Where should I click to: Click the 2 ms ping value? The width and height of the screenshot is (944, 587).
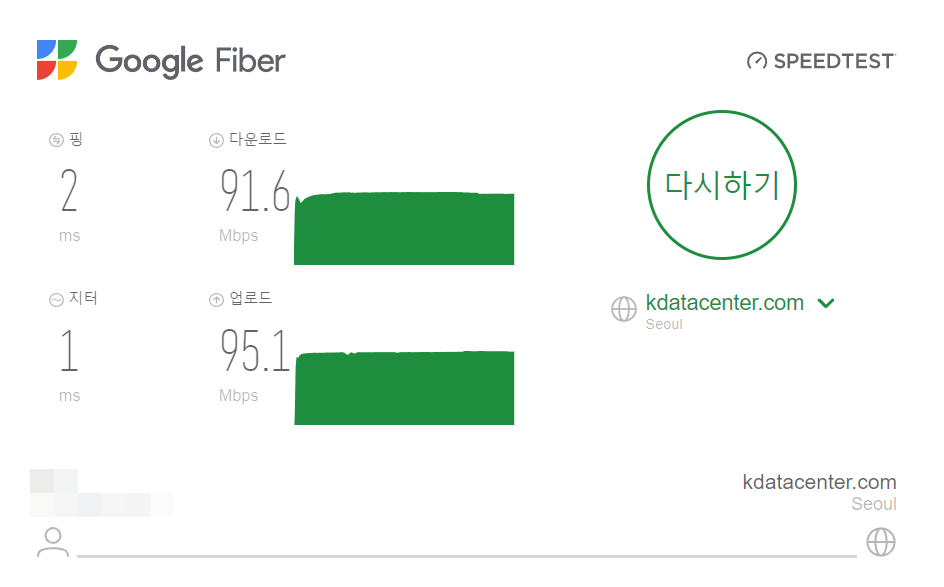pos(67,190)
